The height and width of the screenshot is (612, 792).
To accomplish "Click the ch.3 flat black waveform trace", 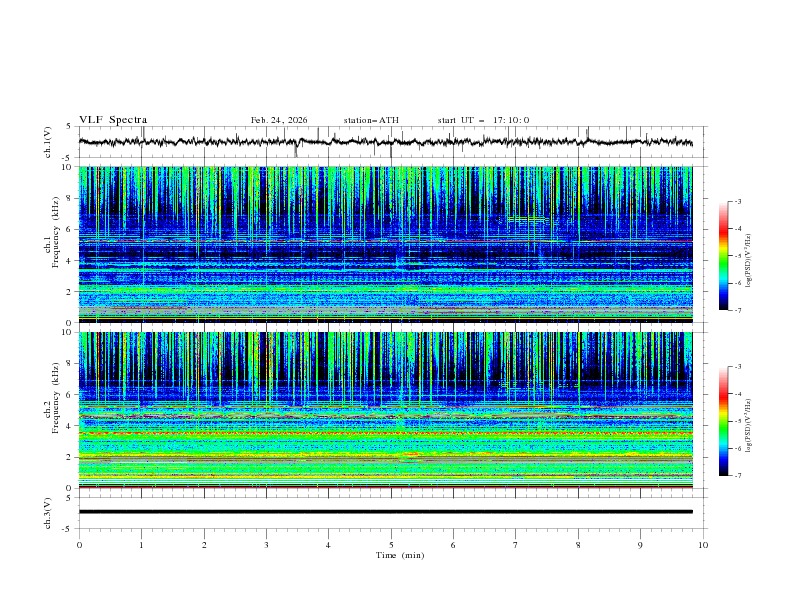I will coord(385,512).
